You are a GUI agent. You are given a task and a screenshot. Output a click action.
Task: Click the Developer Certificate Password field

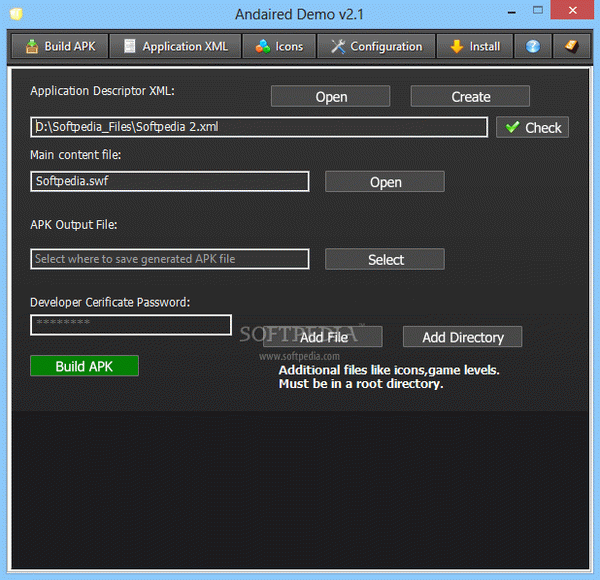pos(131,325)
